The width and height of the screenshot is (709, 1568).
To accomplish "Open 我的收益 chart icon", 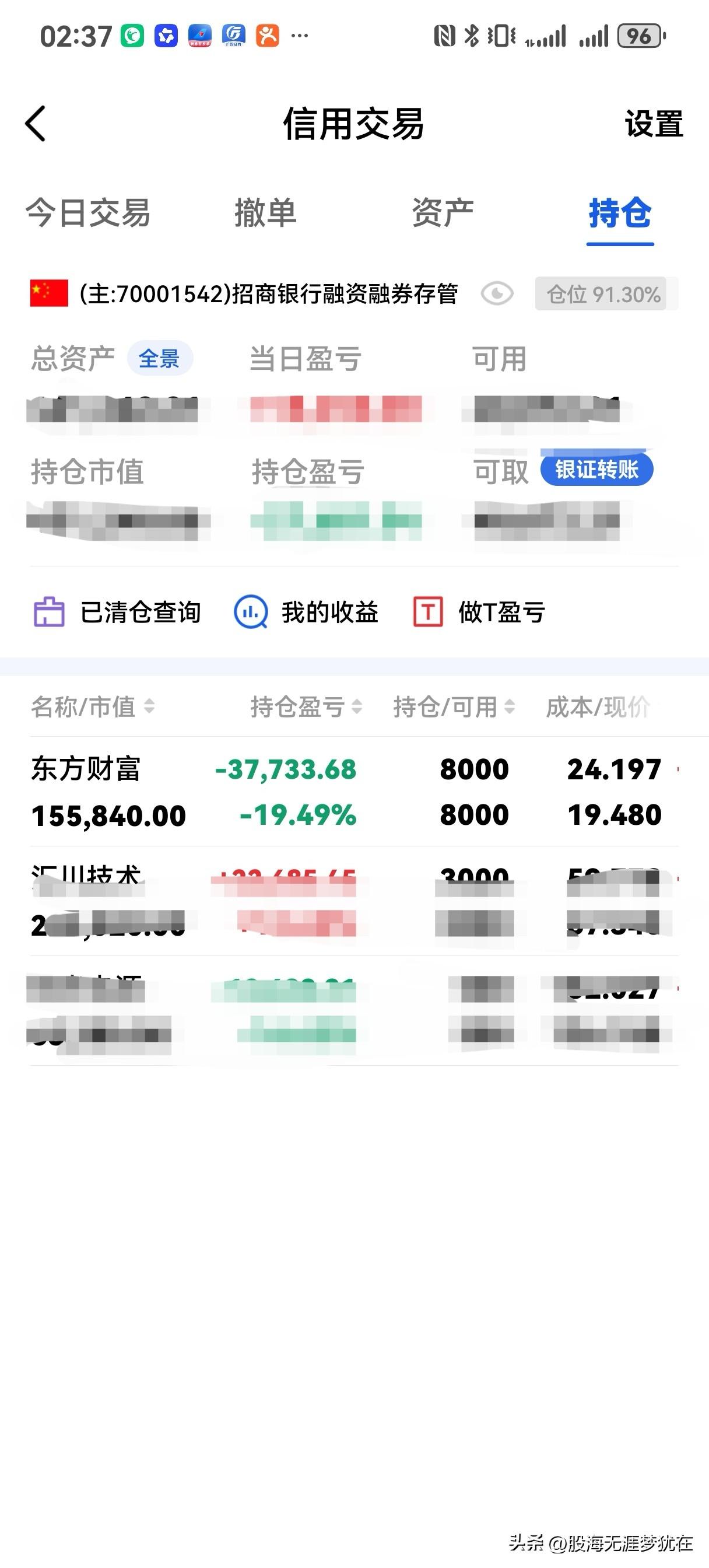I will coord(251,612).
